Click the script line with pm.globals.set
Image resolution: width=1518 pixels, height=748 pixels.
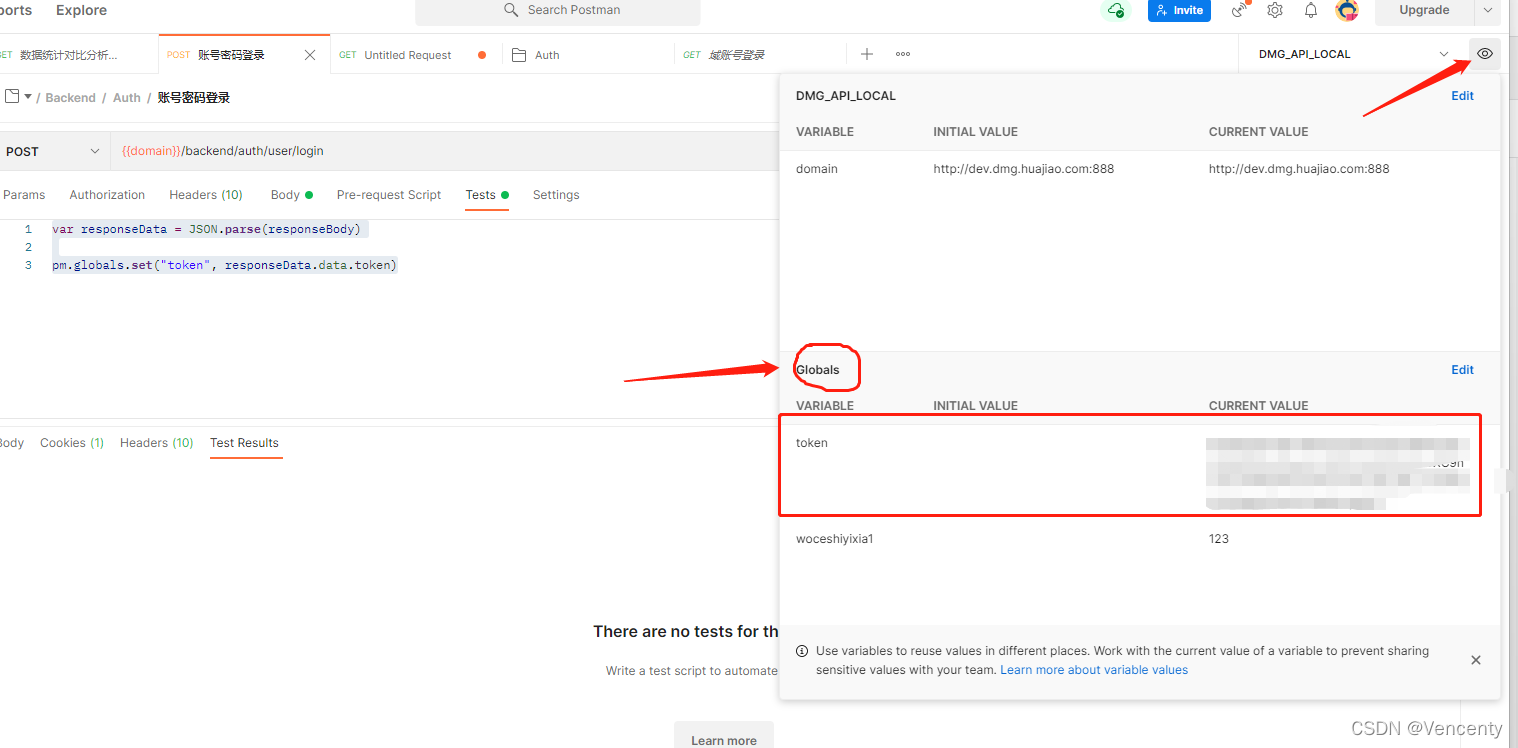coord(224,265)
